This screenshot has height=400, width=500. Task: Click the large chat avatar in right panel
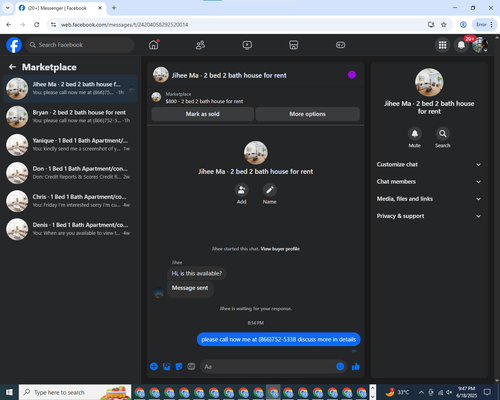tap(429, 82)
